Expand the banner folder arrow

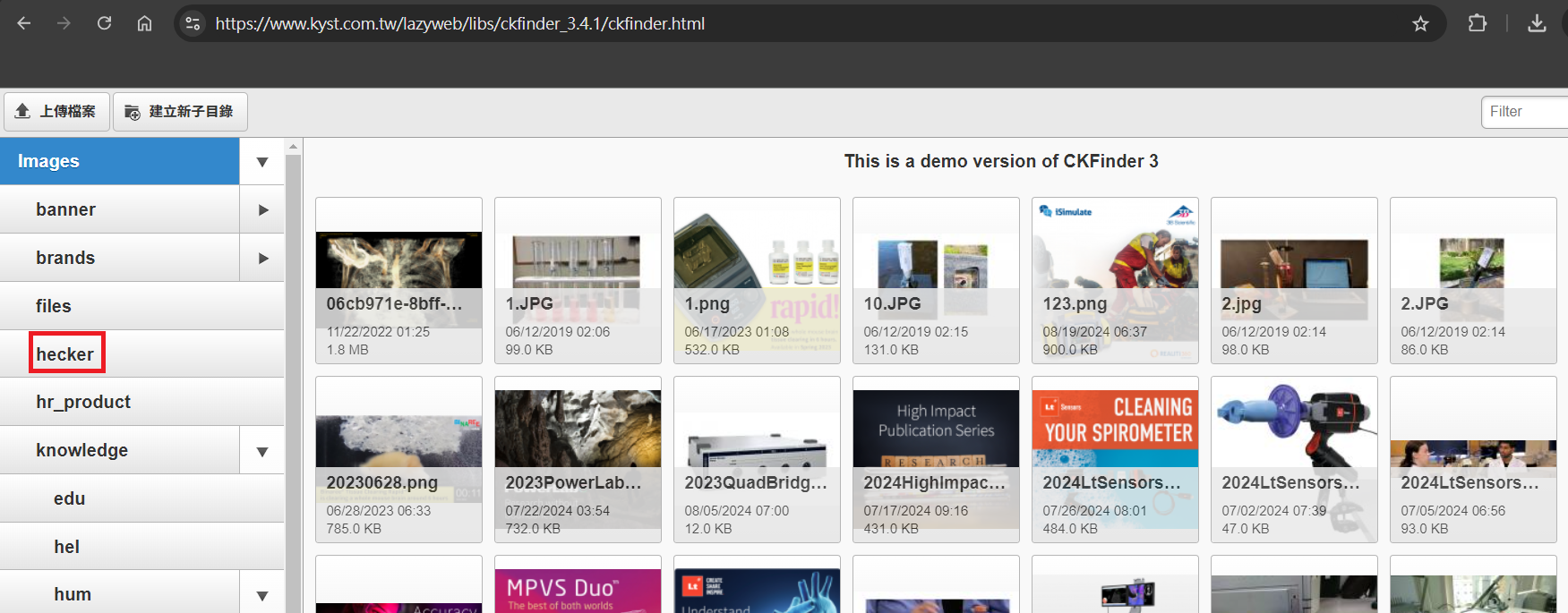(262, 209)
